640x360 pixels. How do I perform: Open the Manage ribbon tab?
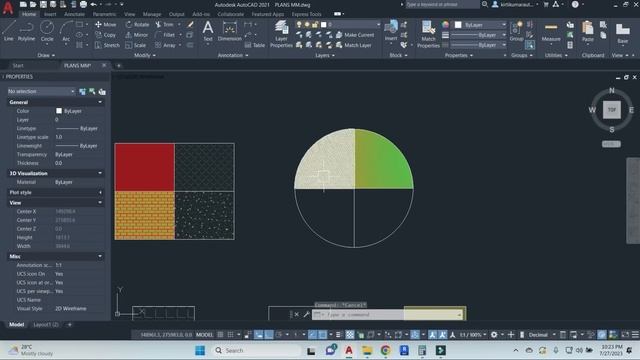(x=152, y=14)
